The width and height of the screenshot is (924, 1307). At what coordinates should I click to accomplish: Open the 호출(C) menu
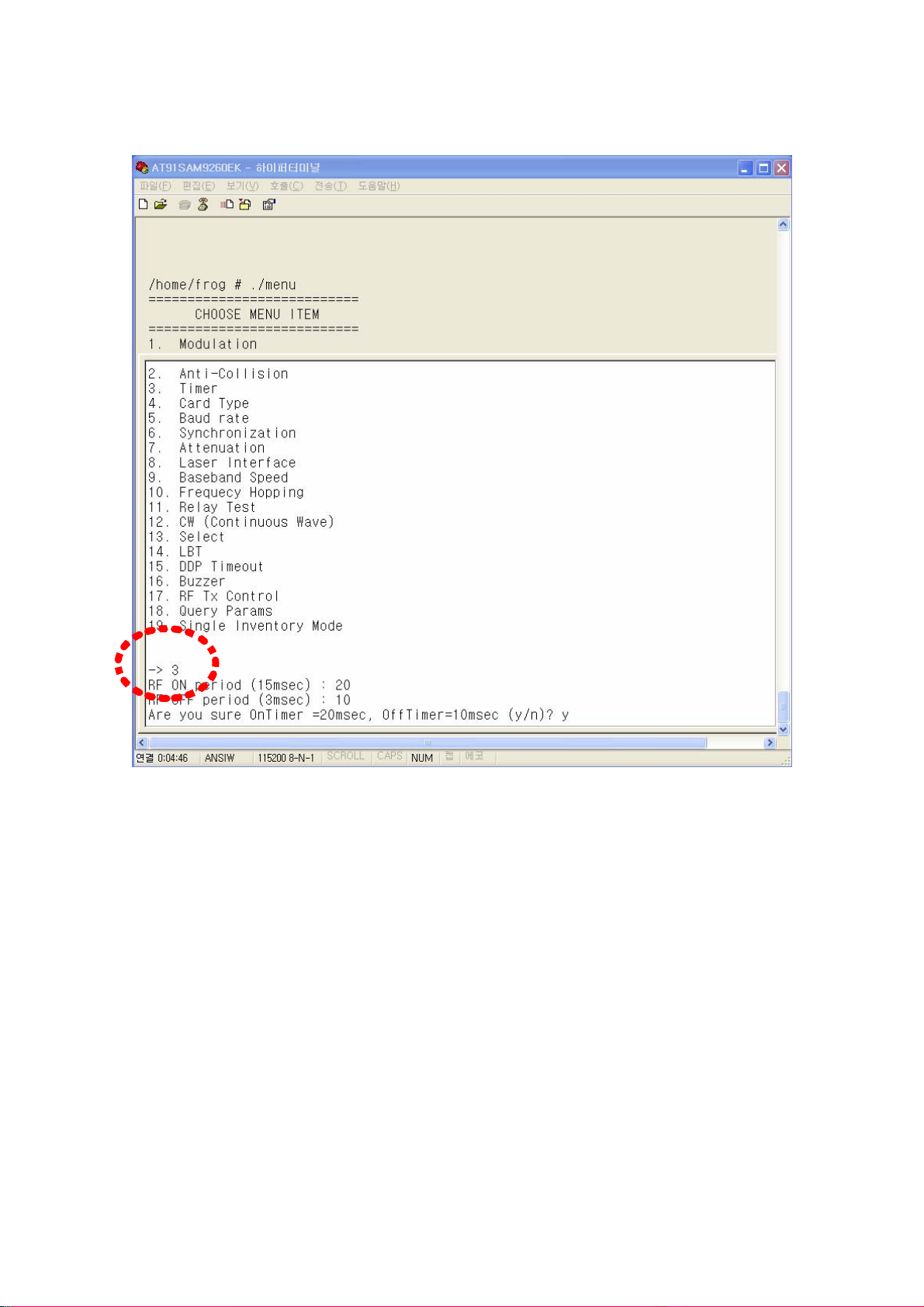pyautogui.click(x=286, y=186)
